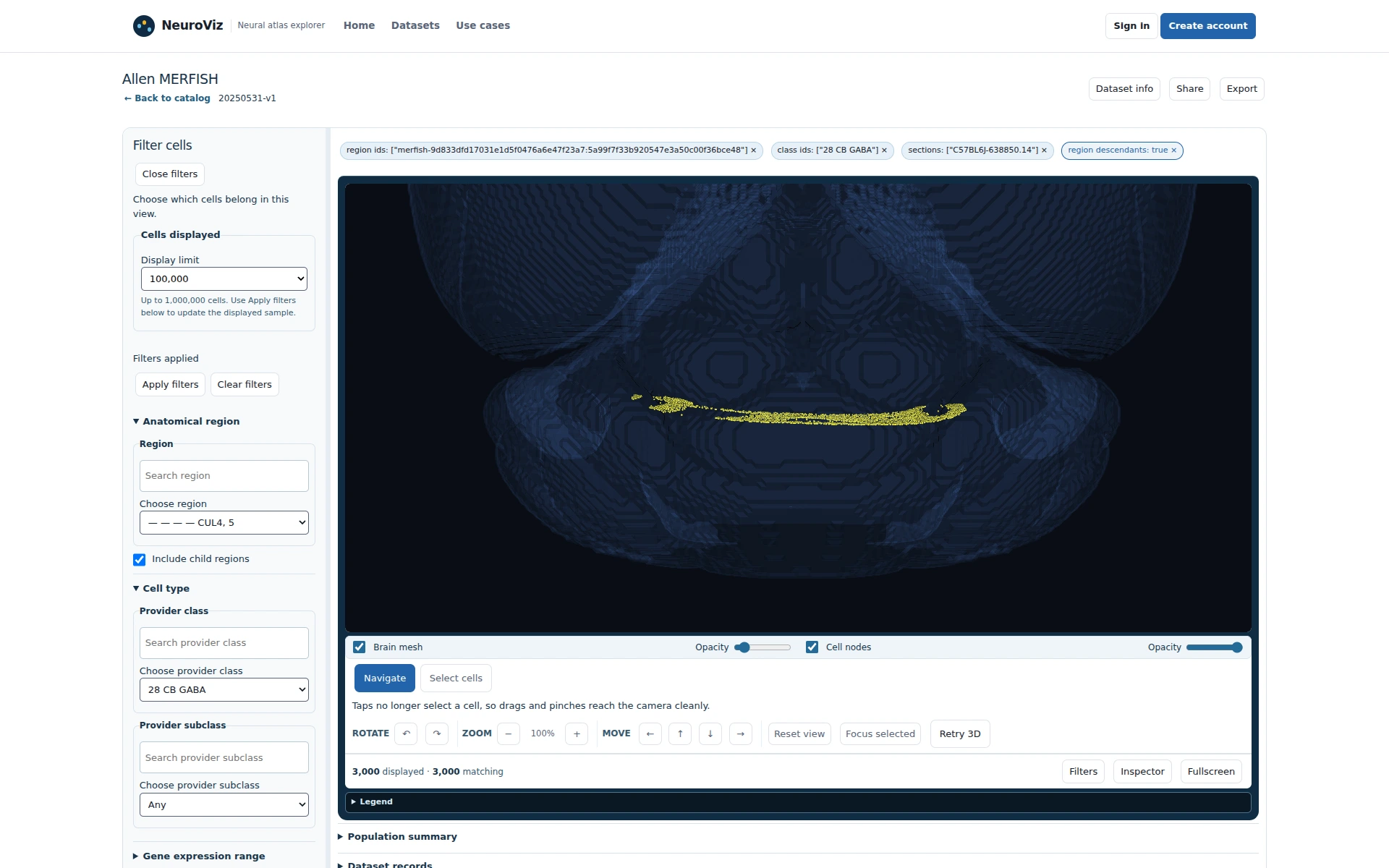Zoom in with plus button
This screenshot has height=868, width=1389.
(x=577, y=733)
